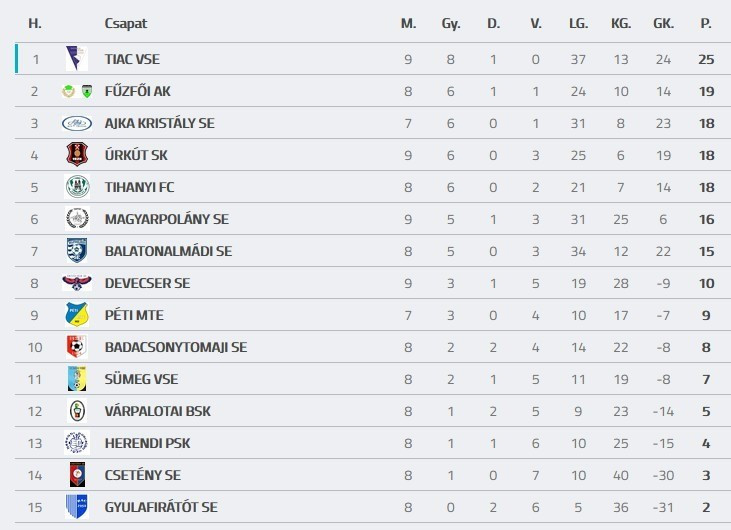Click the Tihanyi FC club logo
The image size is (731, 530).
pyautogui.click(x=76, y=187)
